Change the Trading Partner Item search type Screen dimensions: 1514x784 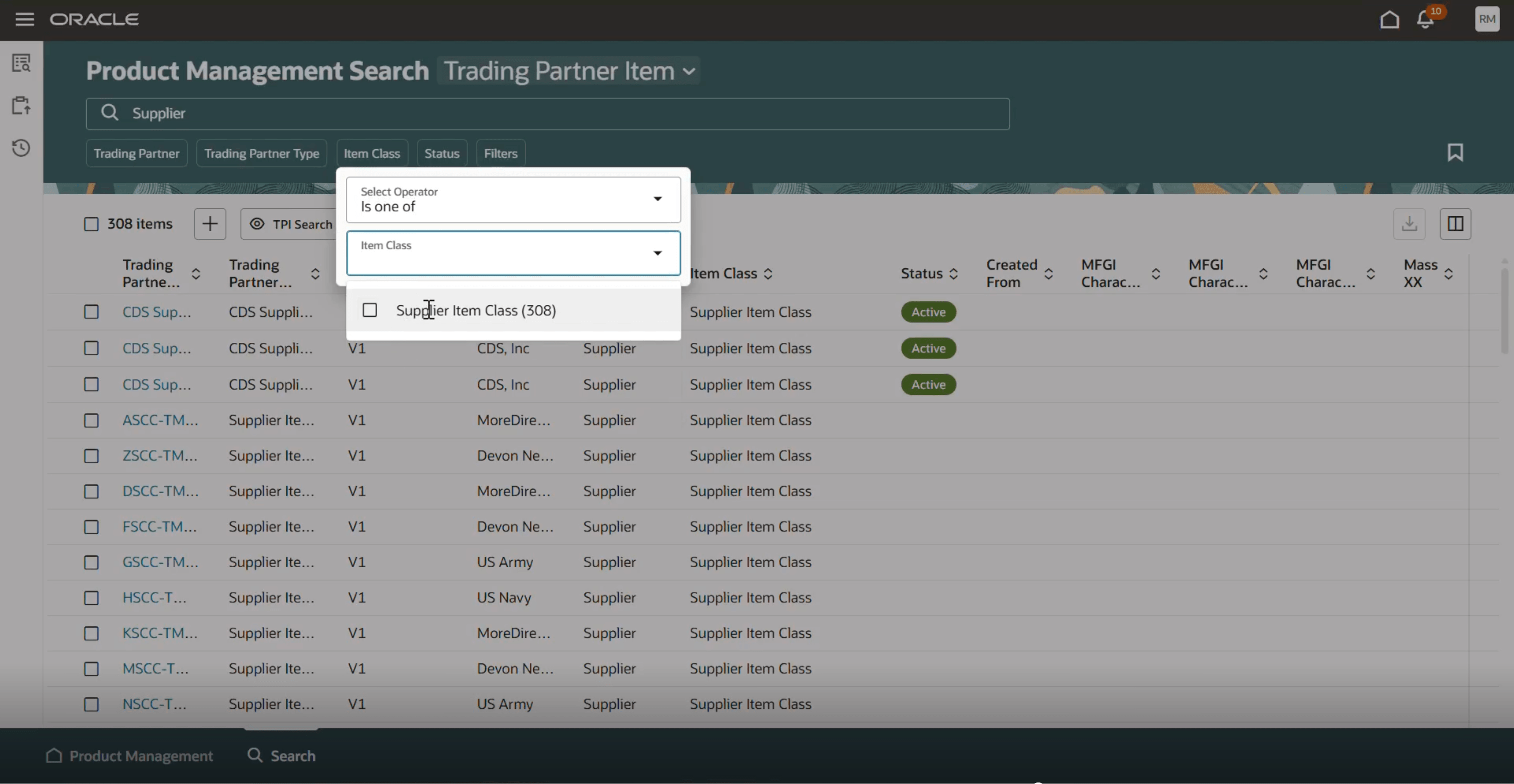click(569, 71)
